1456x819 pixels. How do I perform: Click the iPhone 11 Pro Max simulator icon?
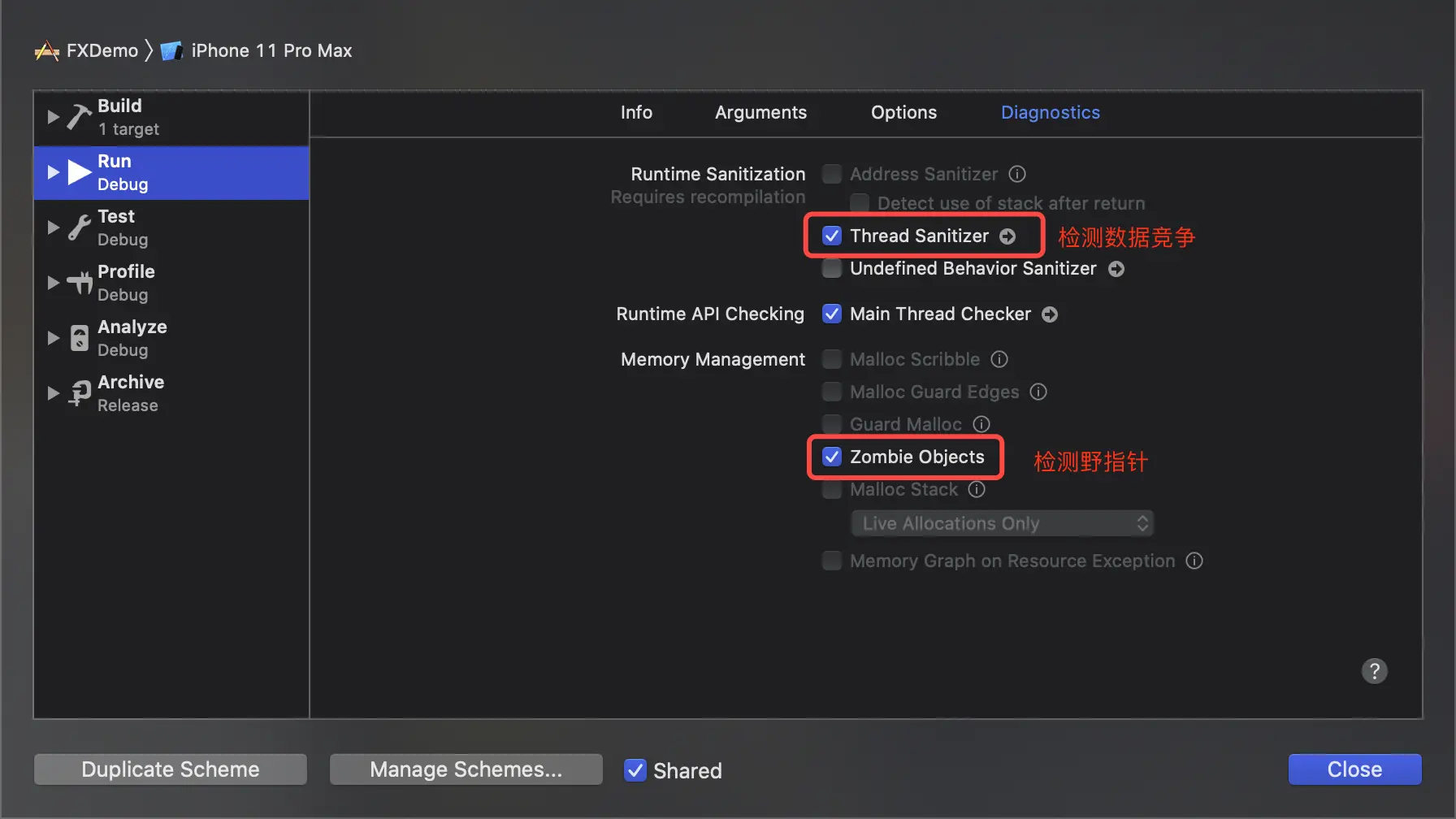[171, 51]
